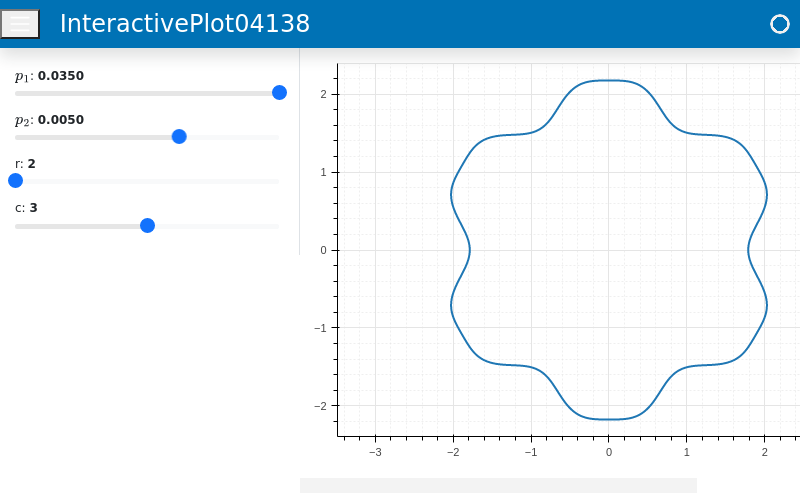
Task: Click the InteractivePlot04138 title
Action: [x=185, y=23]
